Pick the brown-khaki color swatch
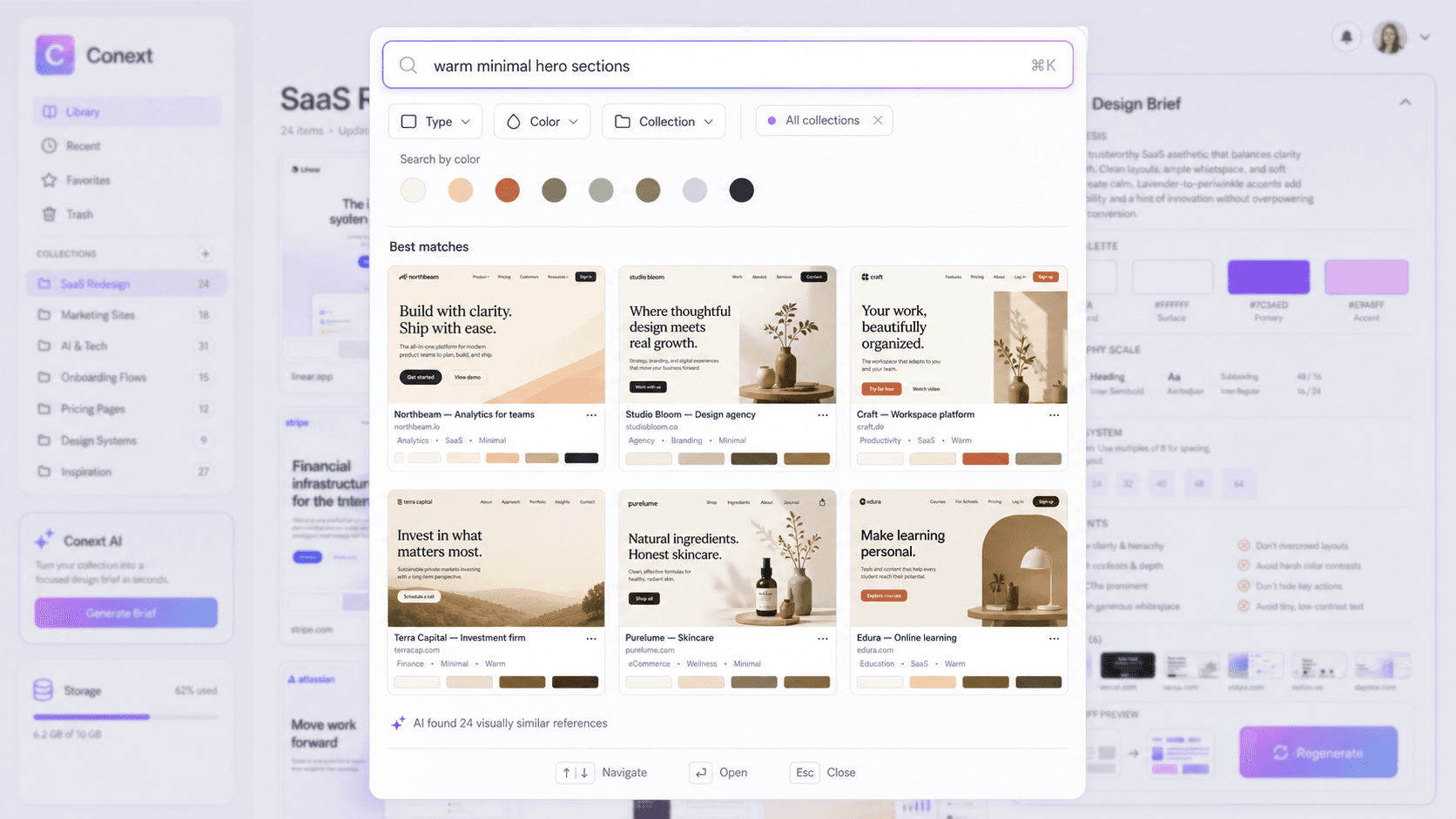Image resolution: width=1456 pixels, height=819 pixels. pos(648,190)
